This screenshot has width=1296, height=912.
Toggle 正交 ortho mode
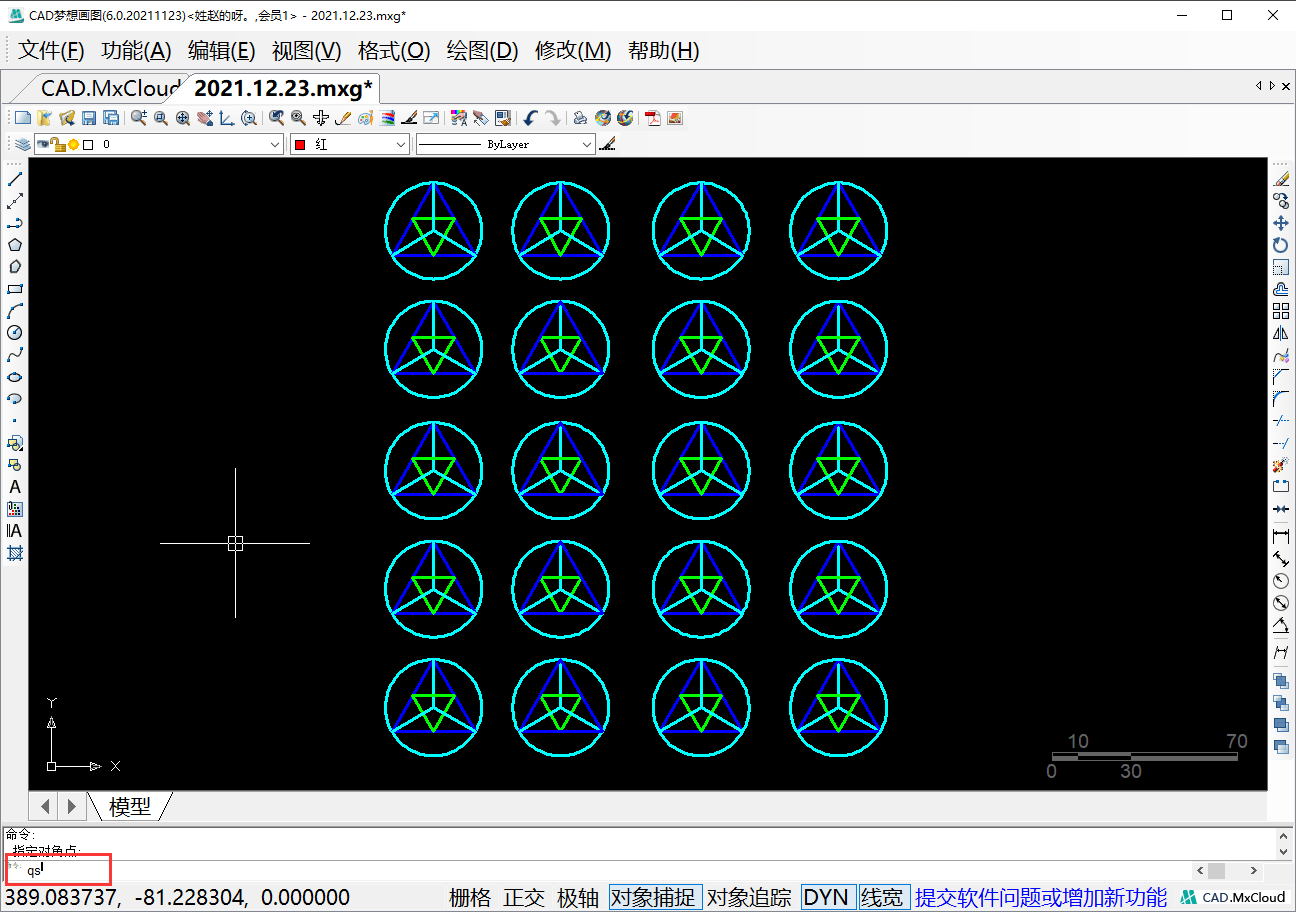(524, 898)
